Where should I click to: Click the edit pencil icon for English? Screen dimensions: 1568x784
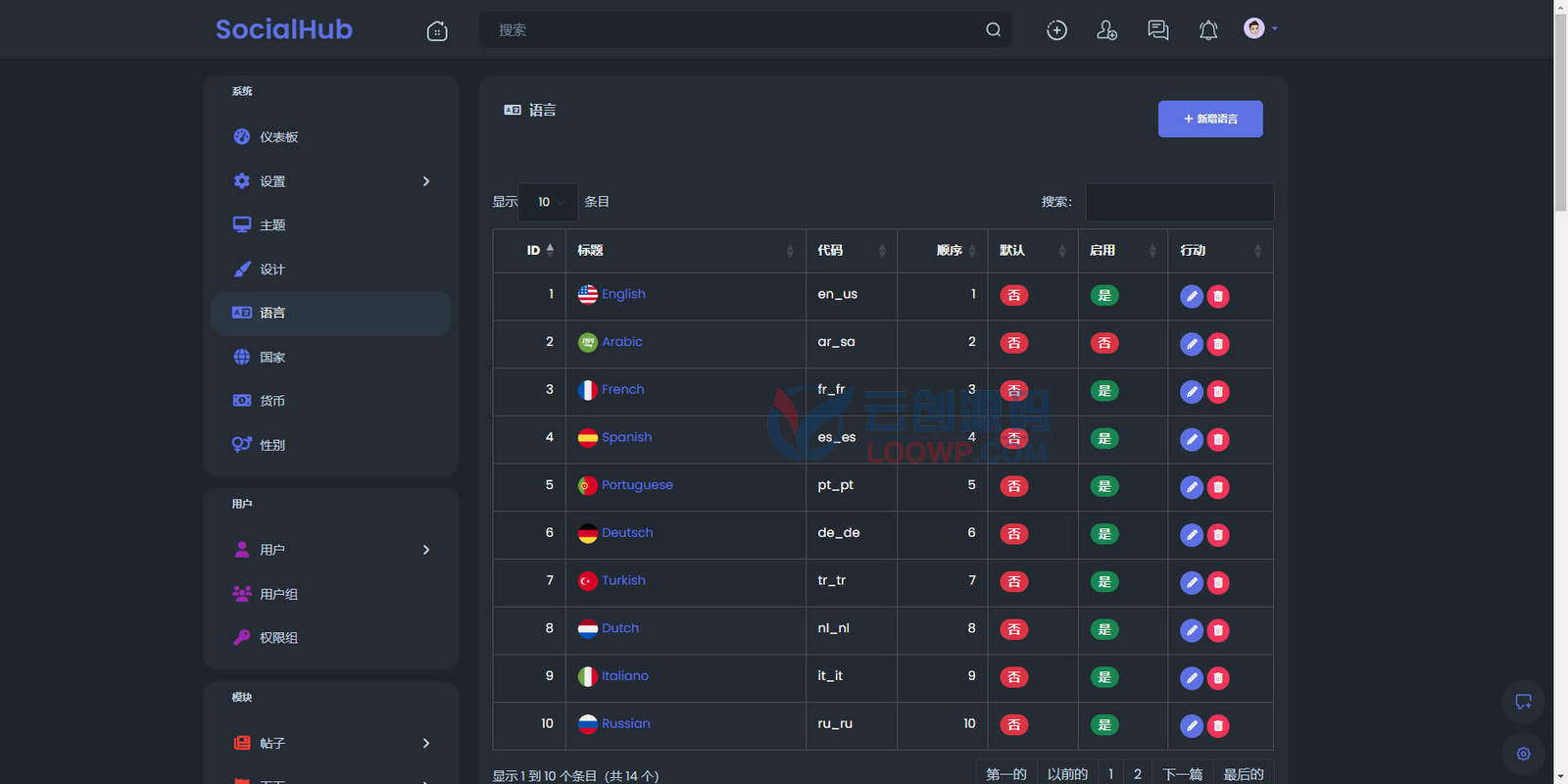[1192, 296]
